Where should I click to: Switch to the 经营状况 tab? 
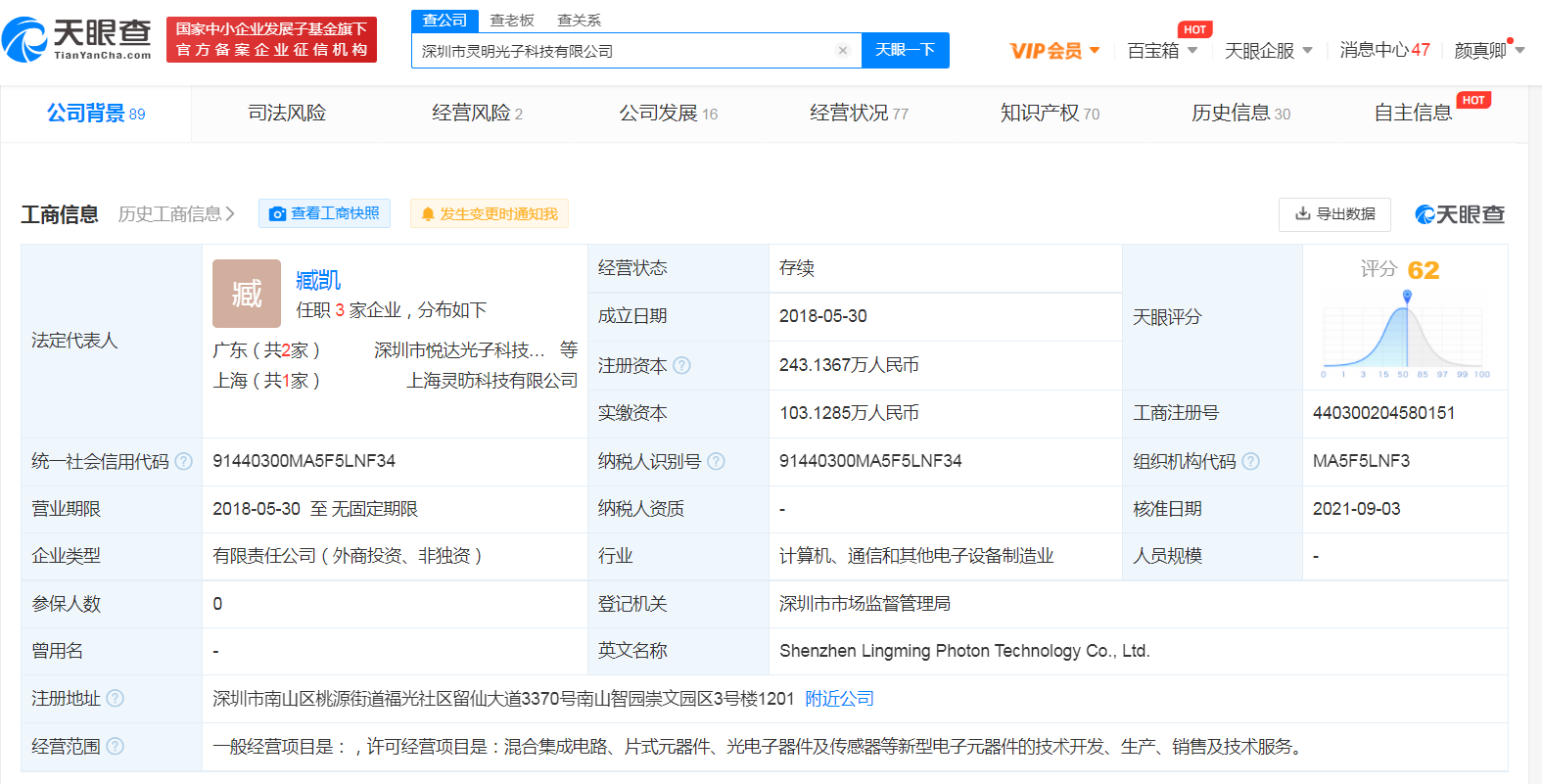(860, 114)
